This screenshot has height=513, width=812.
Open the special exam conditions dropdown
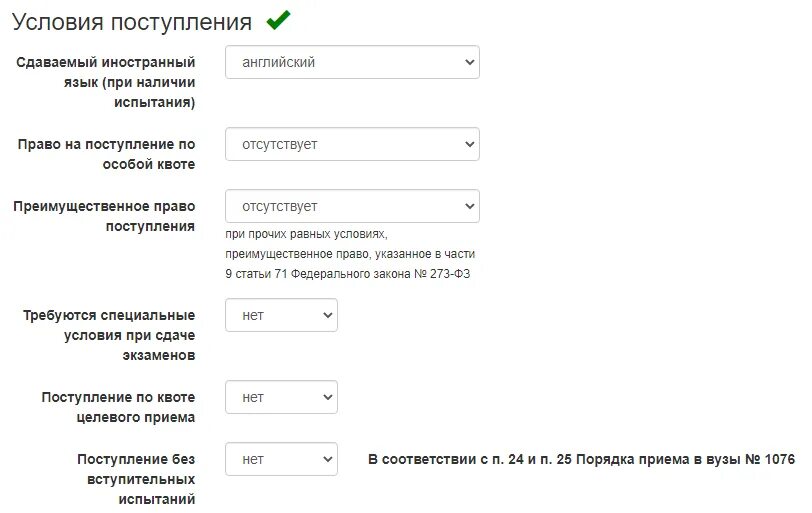point(281,315)
